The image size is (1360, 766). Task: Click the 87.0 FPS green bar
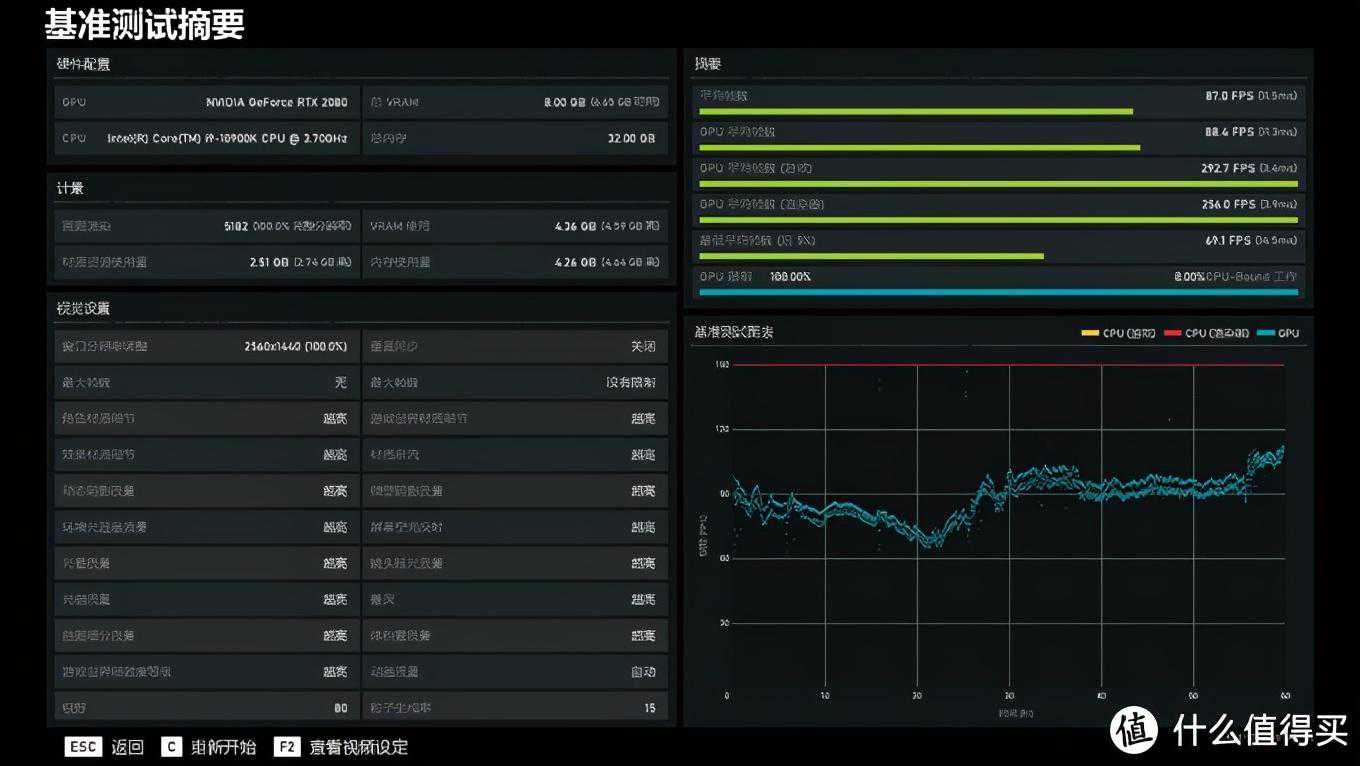(x=915, y=111)
